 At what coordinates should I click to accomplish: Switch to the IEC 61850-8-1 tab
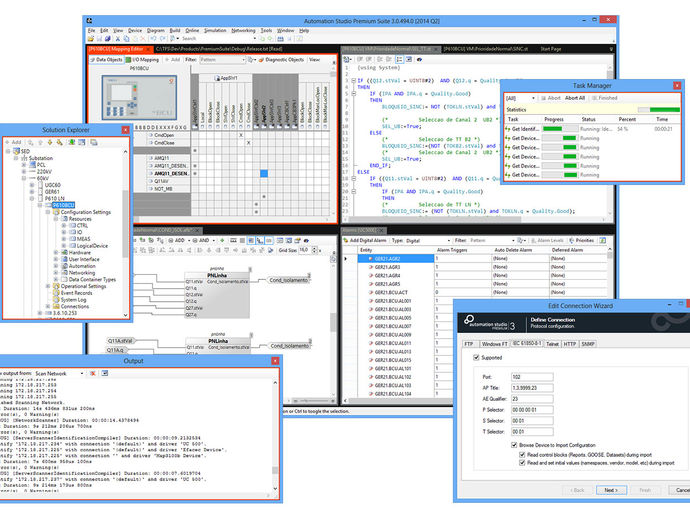click(527, 343)
